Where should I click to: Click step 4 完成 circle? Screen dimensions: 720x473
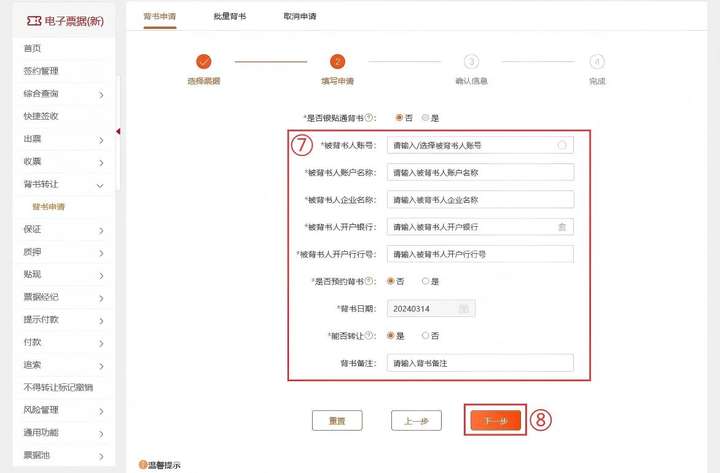pos(596,62)
